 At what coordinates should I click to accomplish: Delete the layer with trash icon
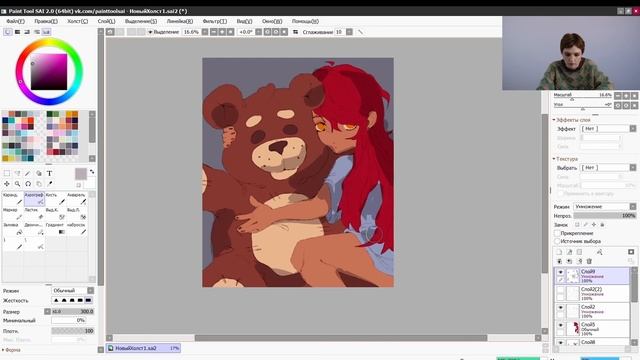coord(589,261)
